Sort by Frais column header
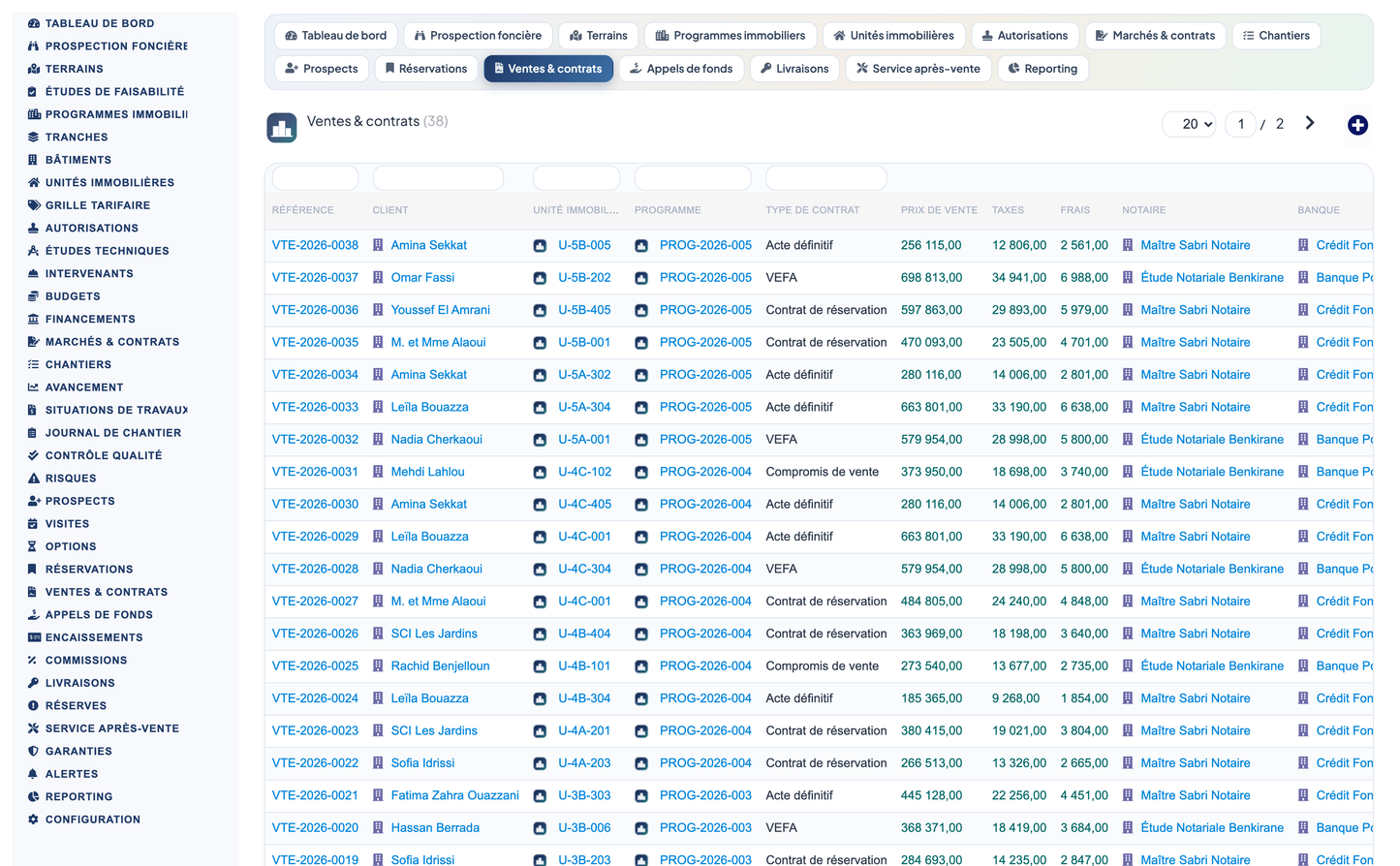This screenshot has width=1400, height=866. pyautogui.click(x=1075, y=210)
